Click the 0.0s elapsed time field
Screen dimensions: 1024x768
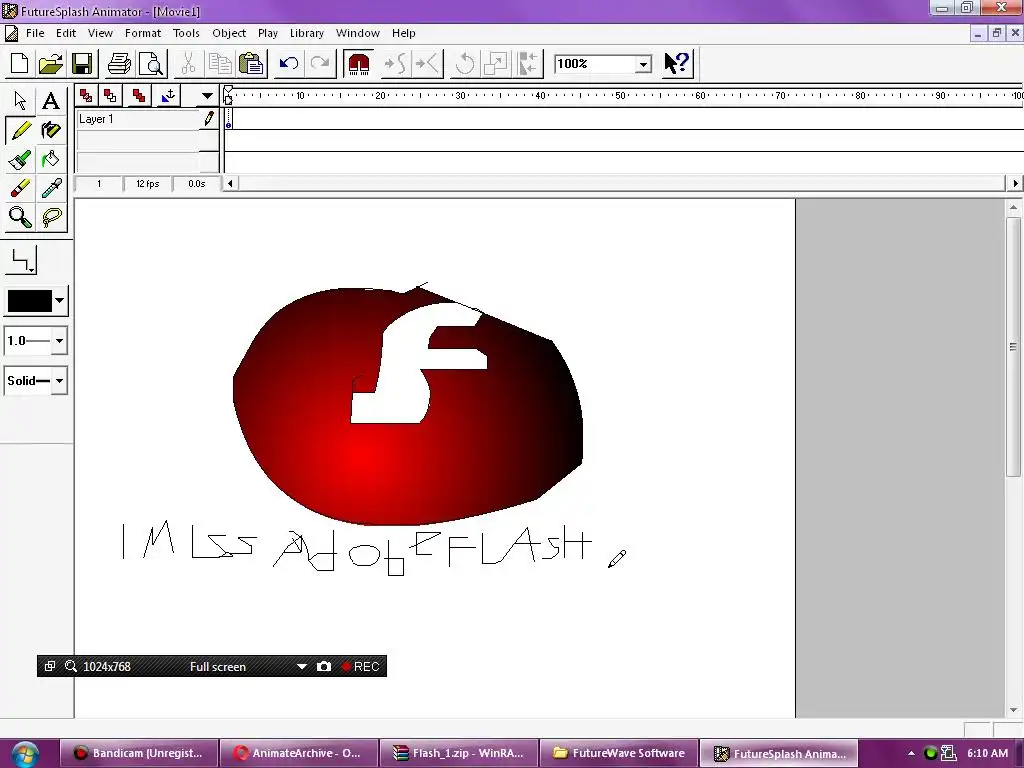(197, 184)
